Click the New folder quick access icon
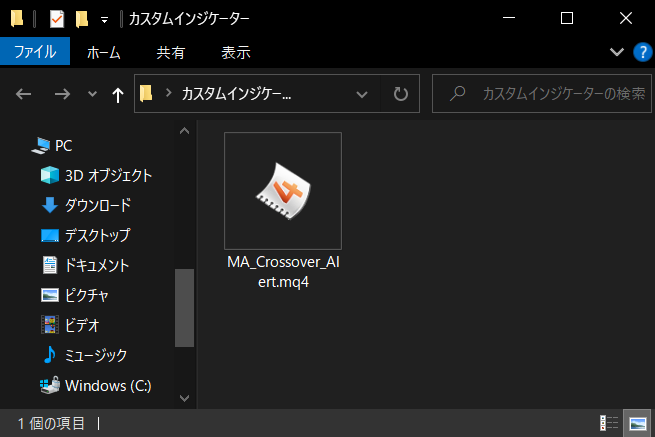 click(82, 19)
